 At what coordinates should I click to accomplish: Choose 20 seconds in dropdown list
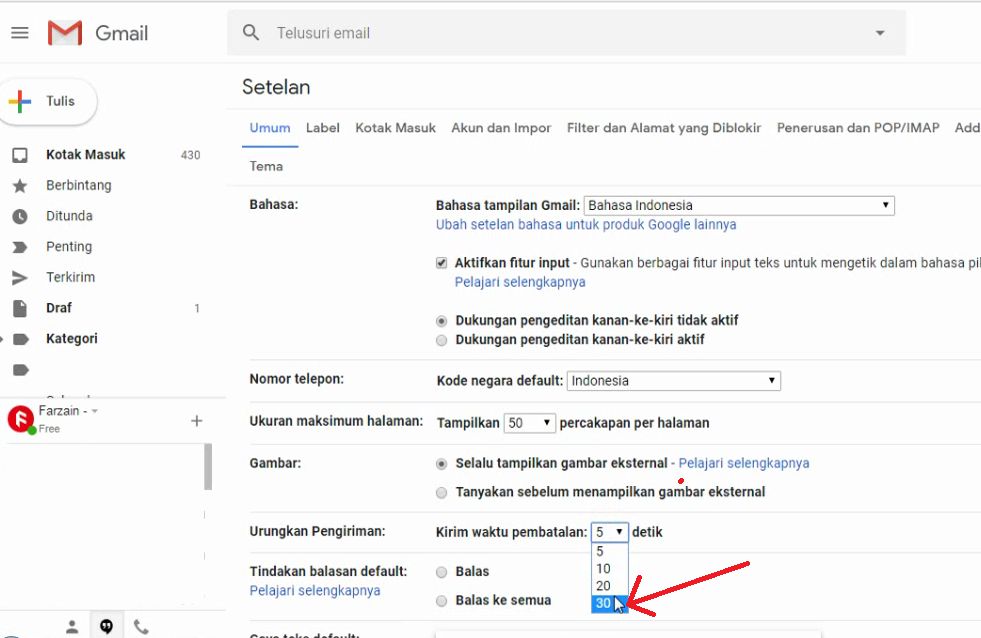609,586
